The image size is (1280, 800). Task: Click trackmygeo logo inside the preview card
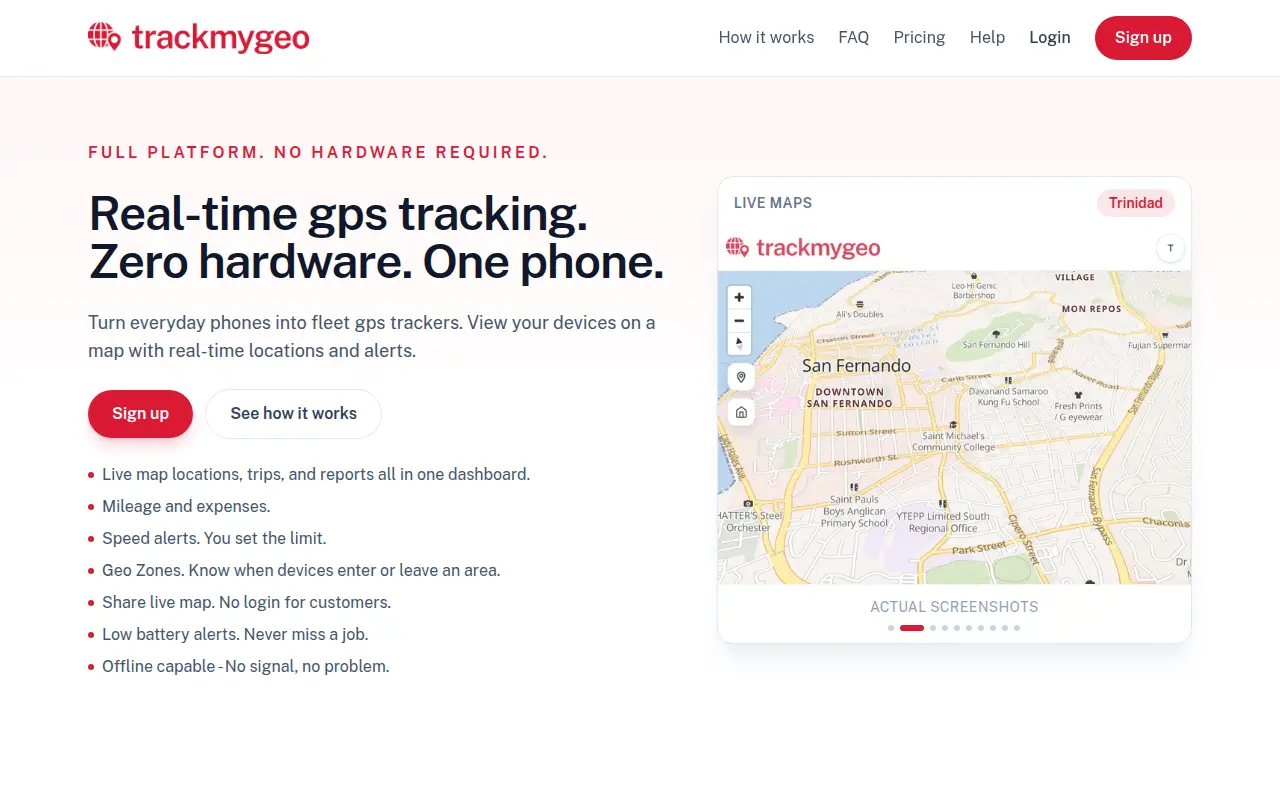click(803, 247)
